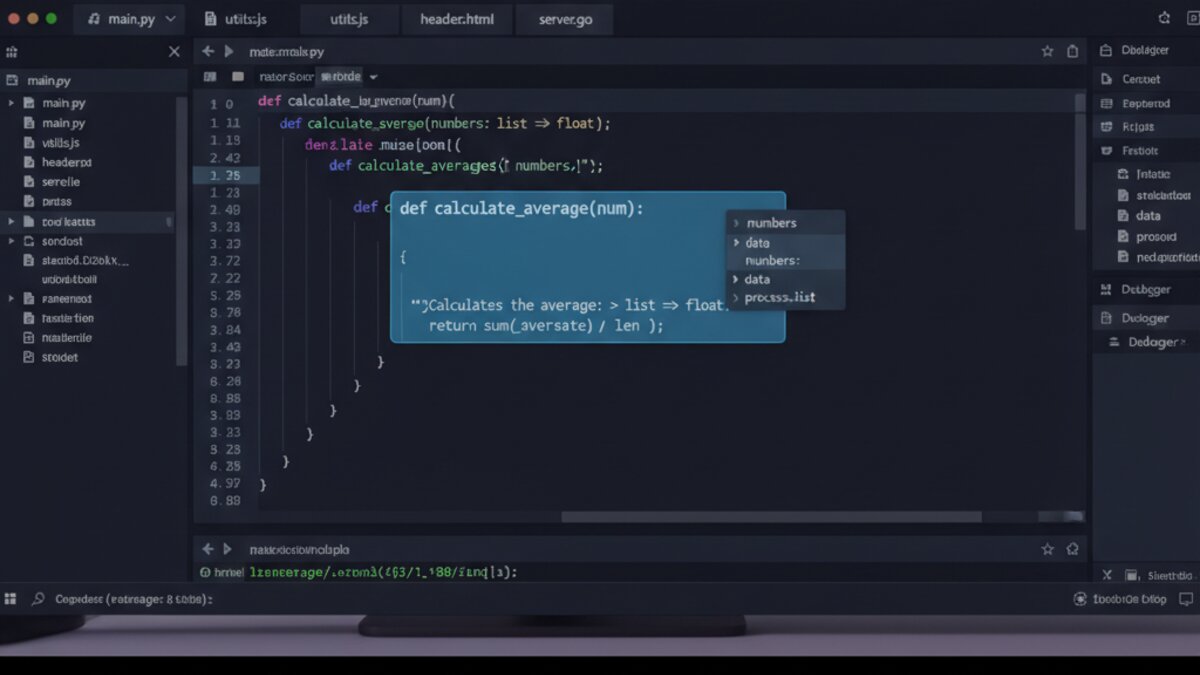Screen dimensions: 1200x675
Task: Click the gear icon at window top right
Action: (x=1163, y=18)
